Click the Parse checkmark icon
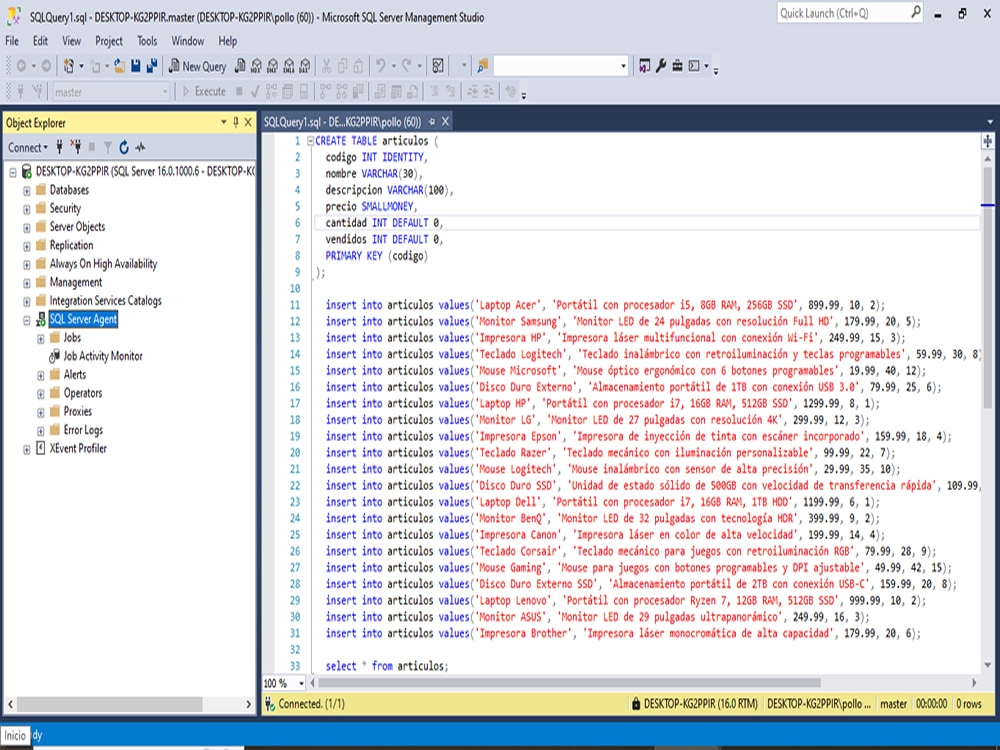The image size is (1000, 750). [x=255, y=92]
